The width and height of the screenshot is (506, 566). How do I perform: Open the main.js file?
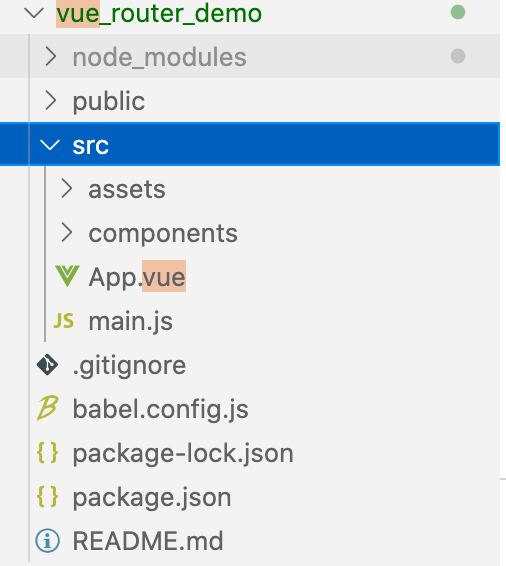131,321
